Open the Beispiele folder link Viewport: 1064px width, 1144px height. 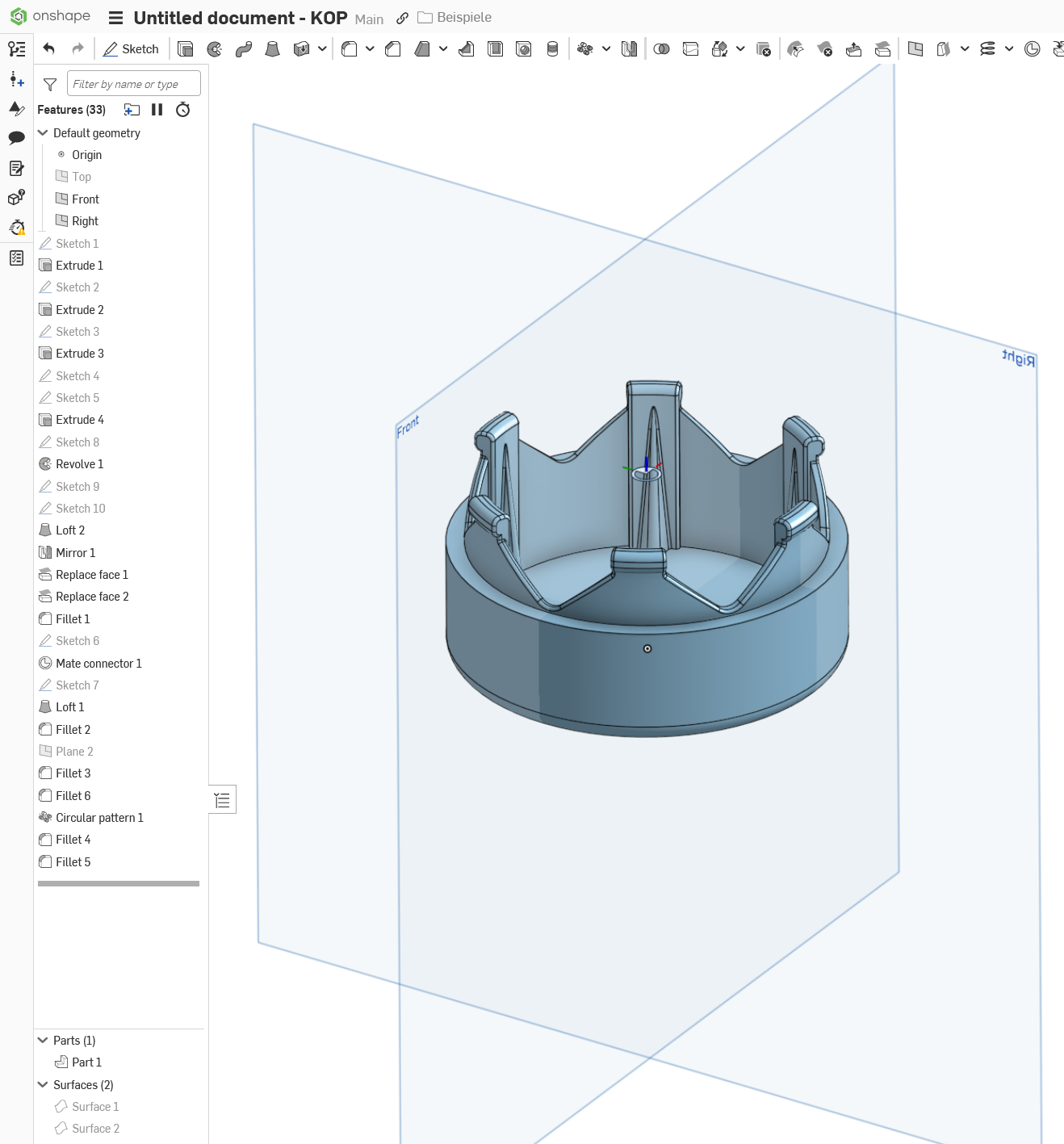click(455, 18)
